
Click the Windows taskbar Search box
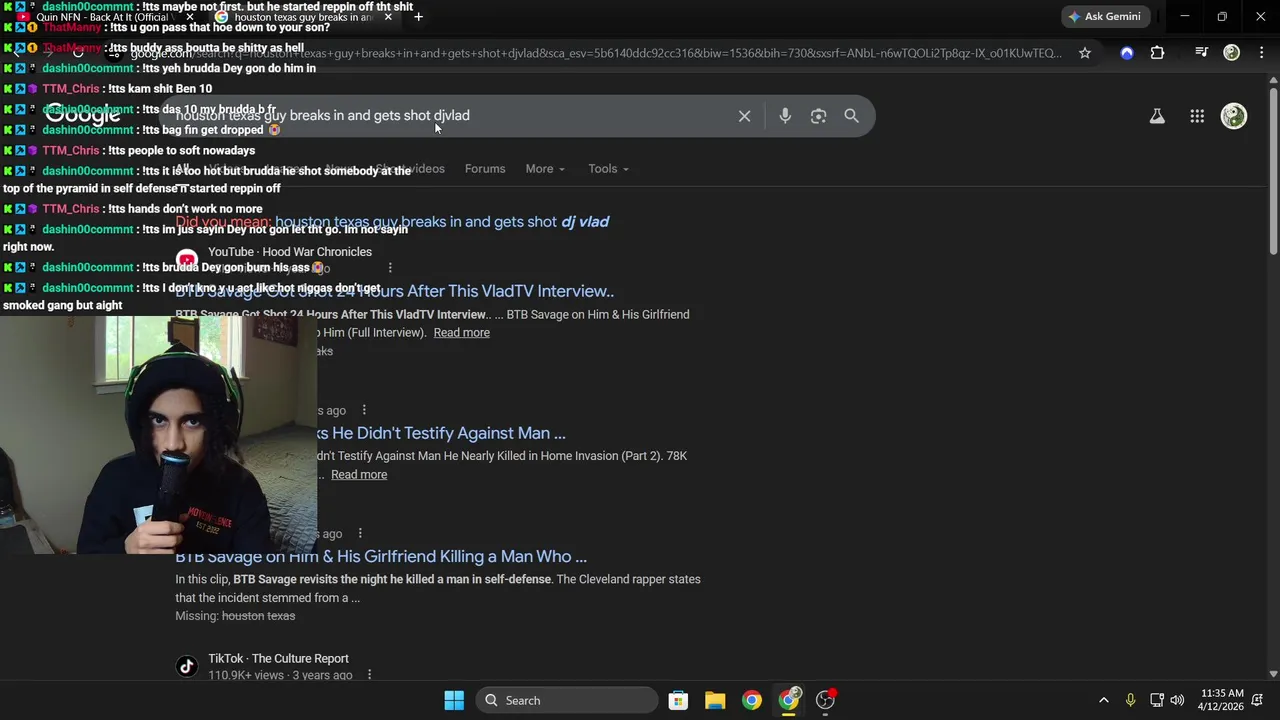pyautogui.click(x=566, y=700)
